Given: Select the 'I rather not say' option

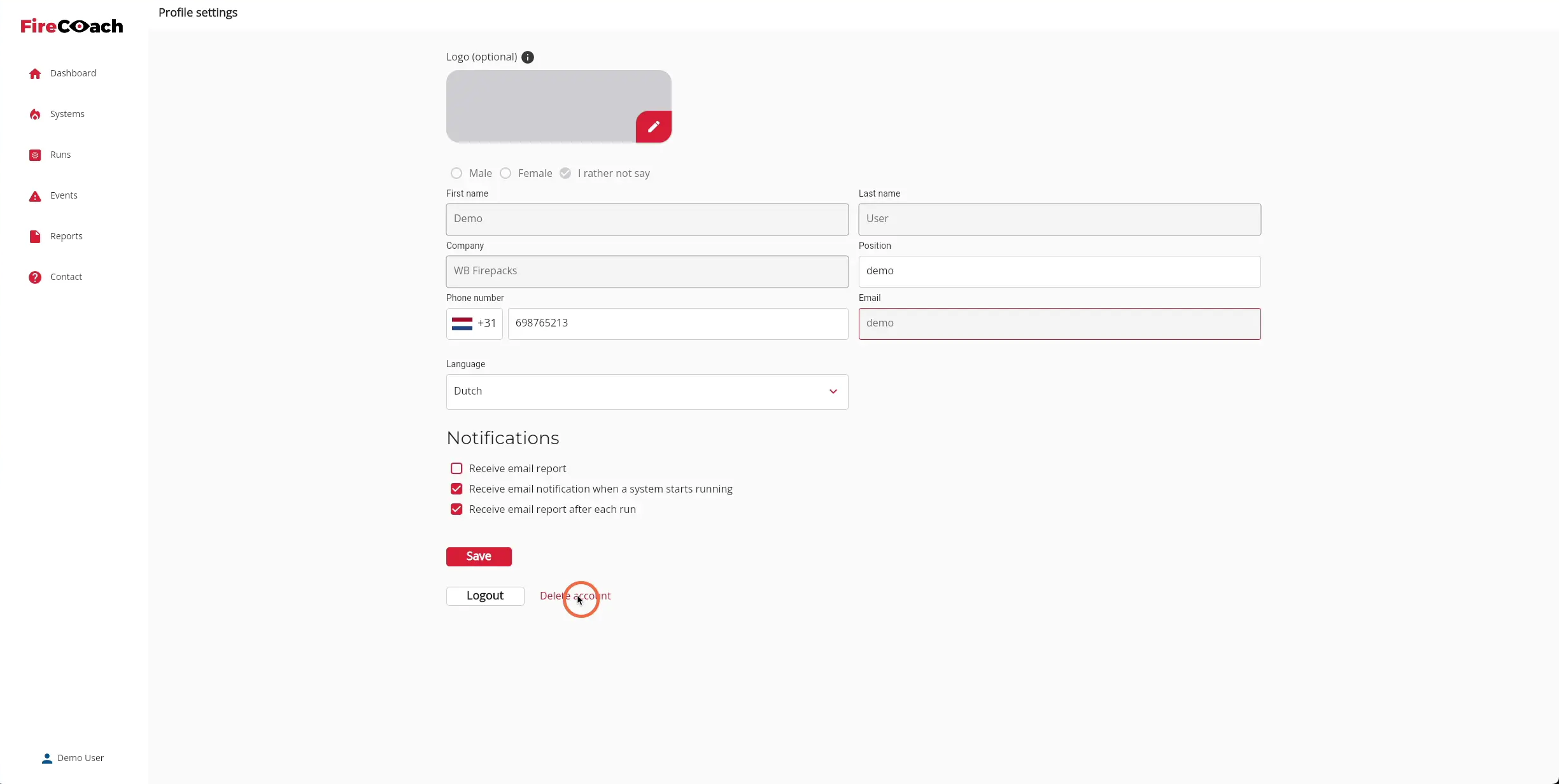Looking at the screenshot, I should point(565,173).
